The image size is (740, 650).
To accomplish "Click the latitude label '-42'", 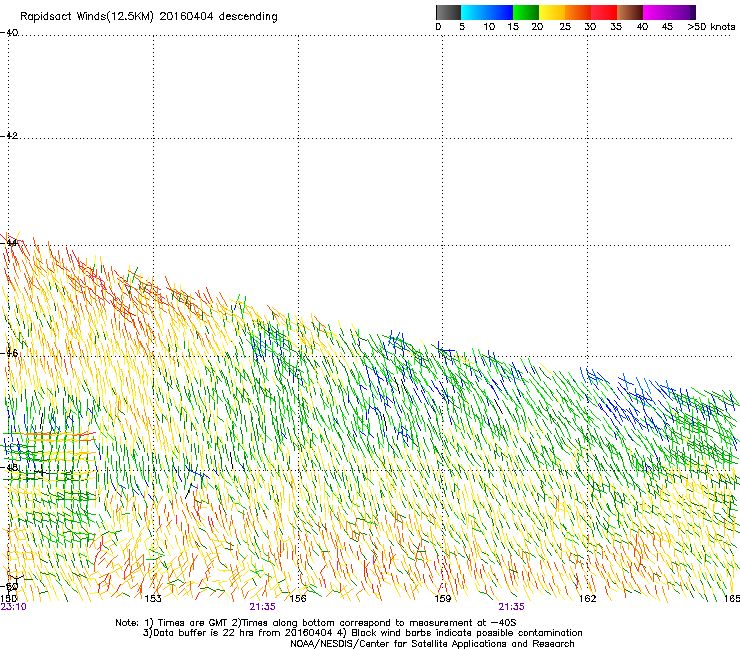I will 9,135.
